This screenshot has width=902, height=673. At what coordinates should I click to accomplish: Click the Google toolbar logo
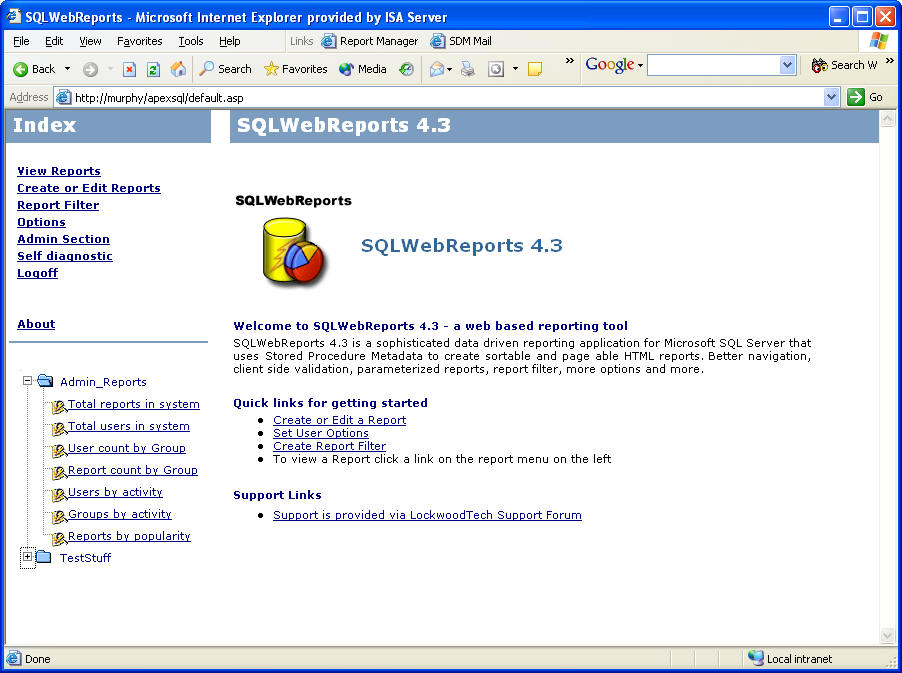(610, 65)
